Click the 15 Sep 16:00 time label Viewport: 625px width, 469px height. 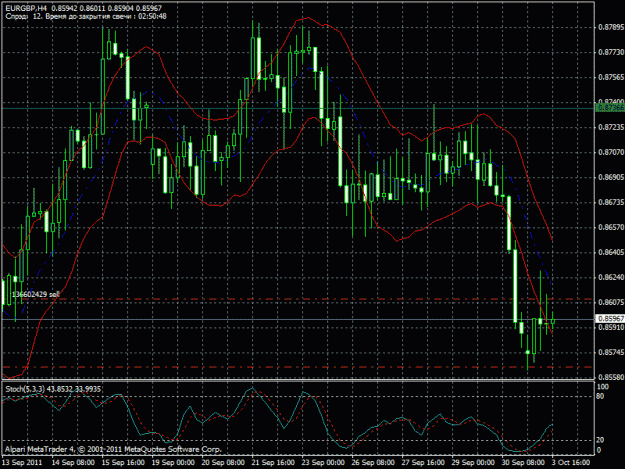[x=123, y=463]
